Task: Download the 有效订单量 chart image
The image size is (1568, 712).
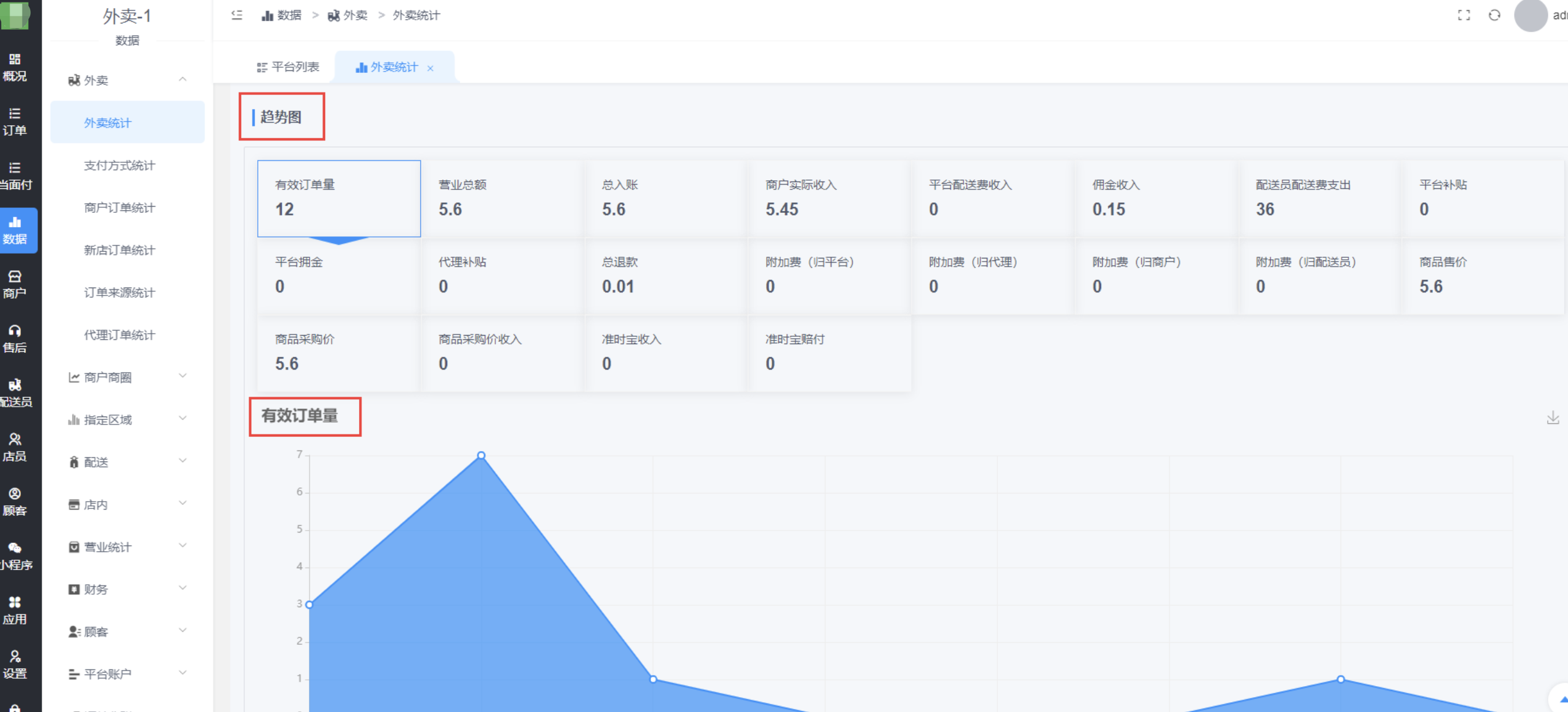Action: [1553, 418]
